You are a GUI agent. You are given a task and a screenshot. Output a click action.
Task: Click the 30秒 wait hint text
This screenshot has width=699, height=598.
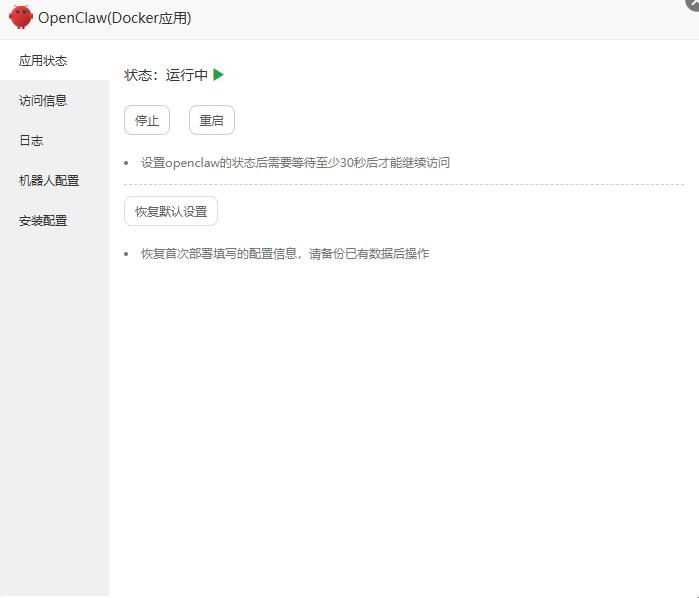click(x=295, y=162)
